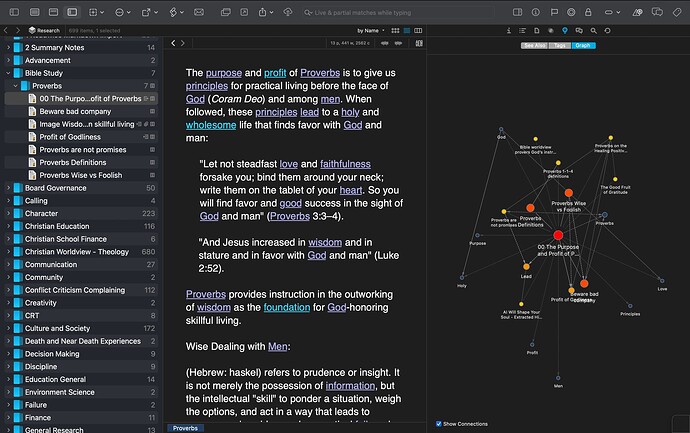The image size is (690, 433).
Task: Click the blue group icon next to Character
Action: click(x=17, y=213)
